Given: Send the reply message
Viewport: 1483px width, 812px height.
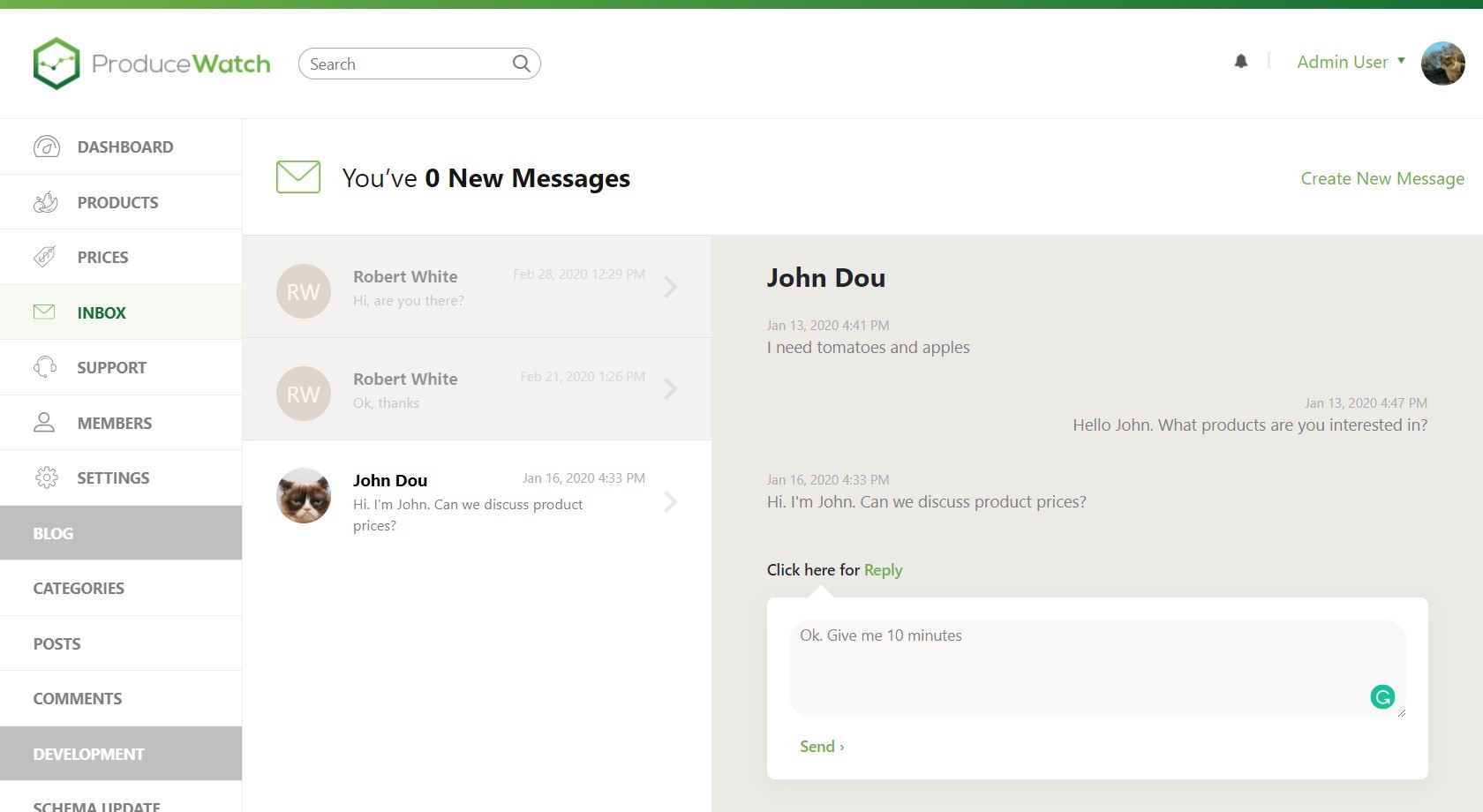Looking at the screenshot, I should pos(821,747).
